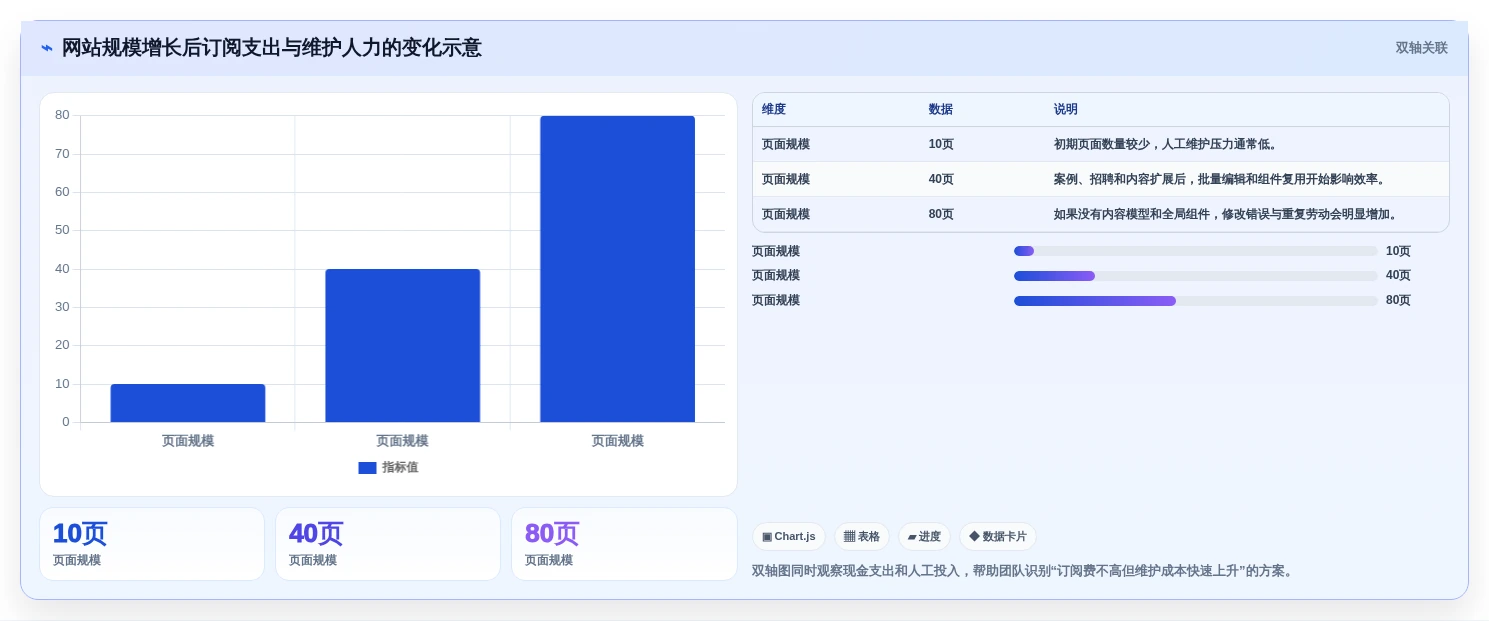The height and width of the screenshot is (621, 1489).
Task: Click the Chart.js tag chip
Action: coord(789,536)
